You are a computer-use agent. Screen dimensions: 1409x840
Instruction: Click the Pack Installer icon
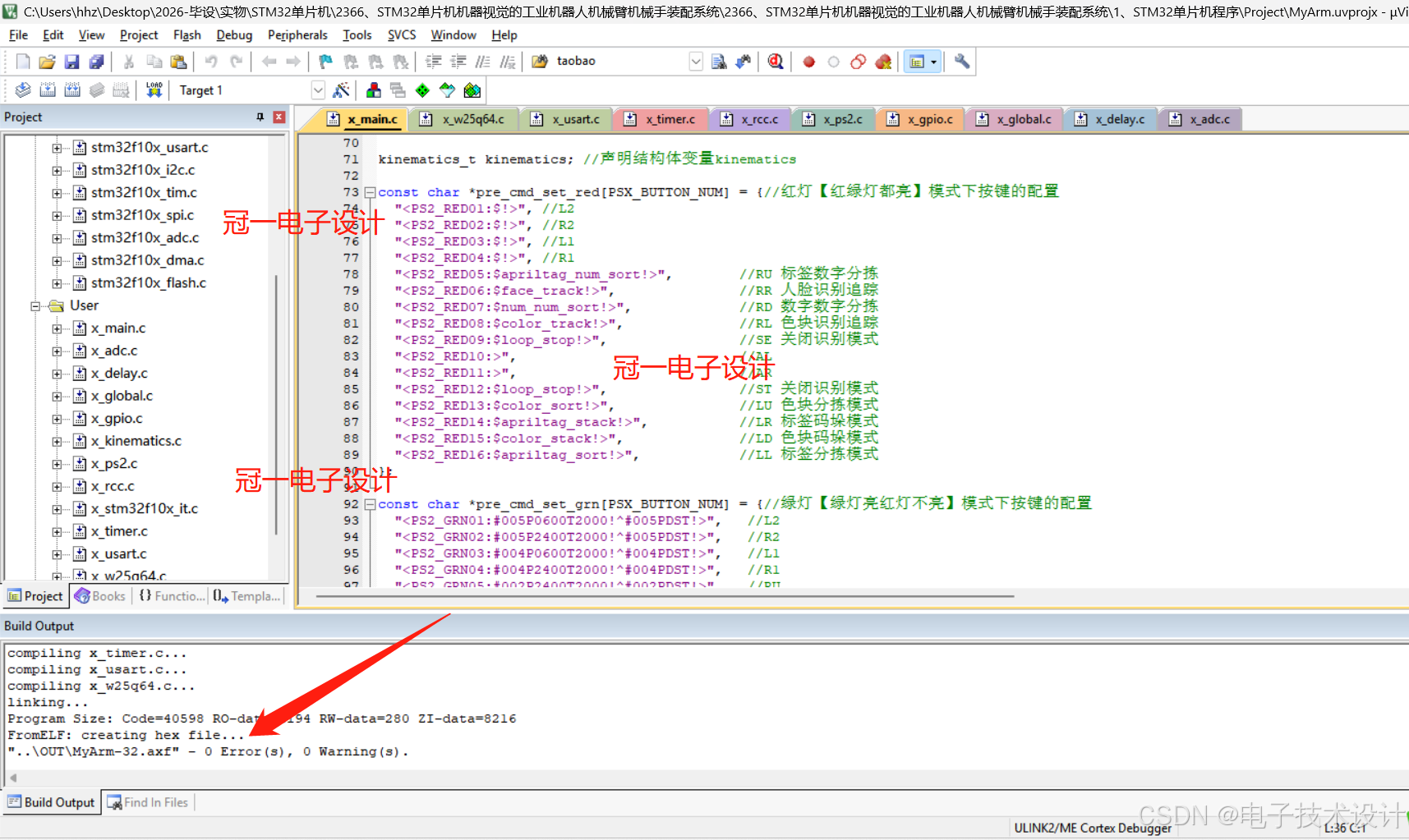click(472, 90)
